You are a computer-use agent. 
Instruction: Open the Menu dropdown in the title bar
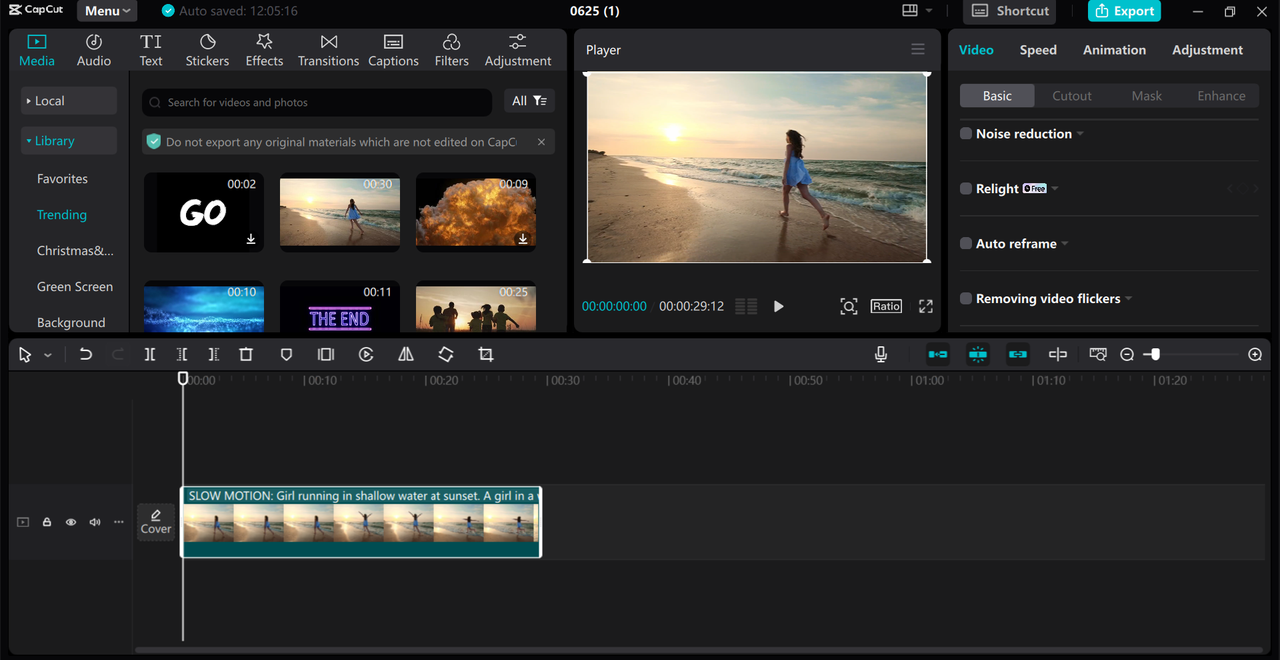[106, 11]
